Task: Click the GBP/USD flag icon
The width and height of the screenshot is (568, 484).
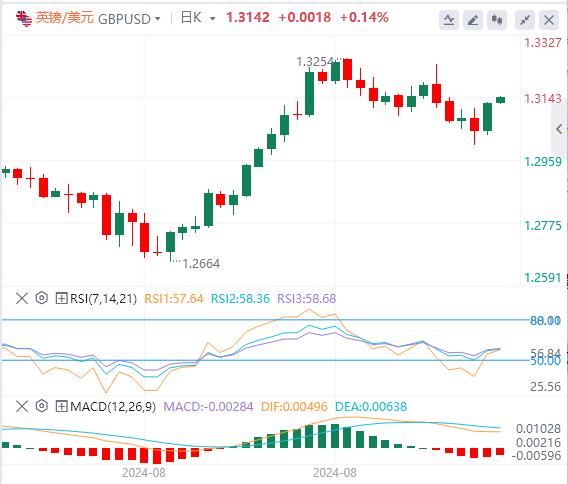Action: [24, 18]
